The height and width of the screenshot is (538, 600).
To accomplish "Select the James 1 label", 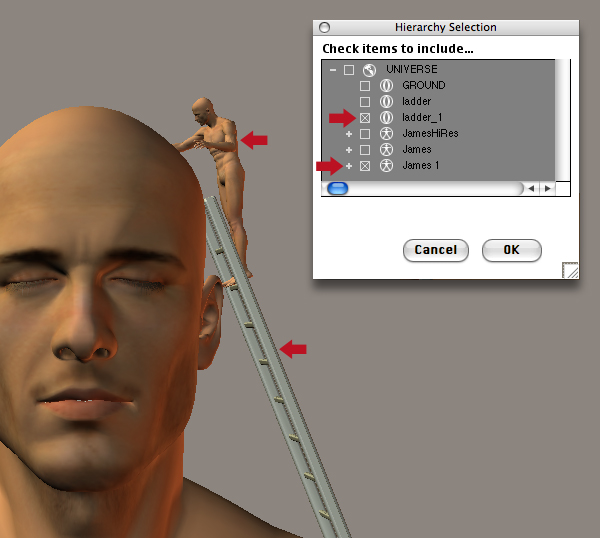I will [421, 166].
